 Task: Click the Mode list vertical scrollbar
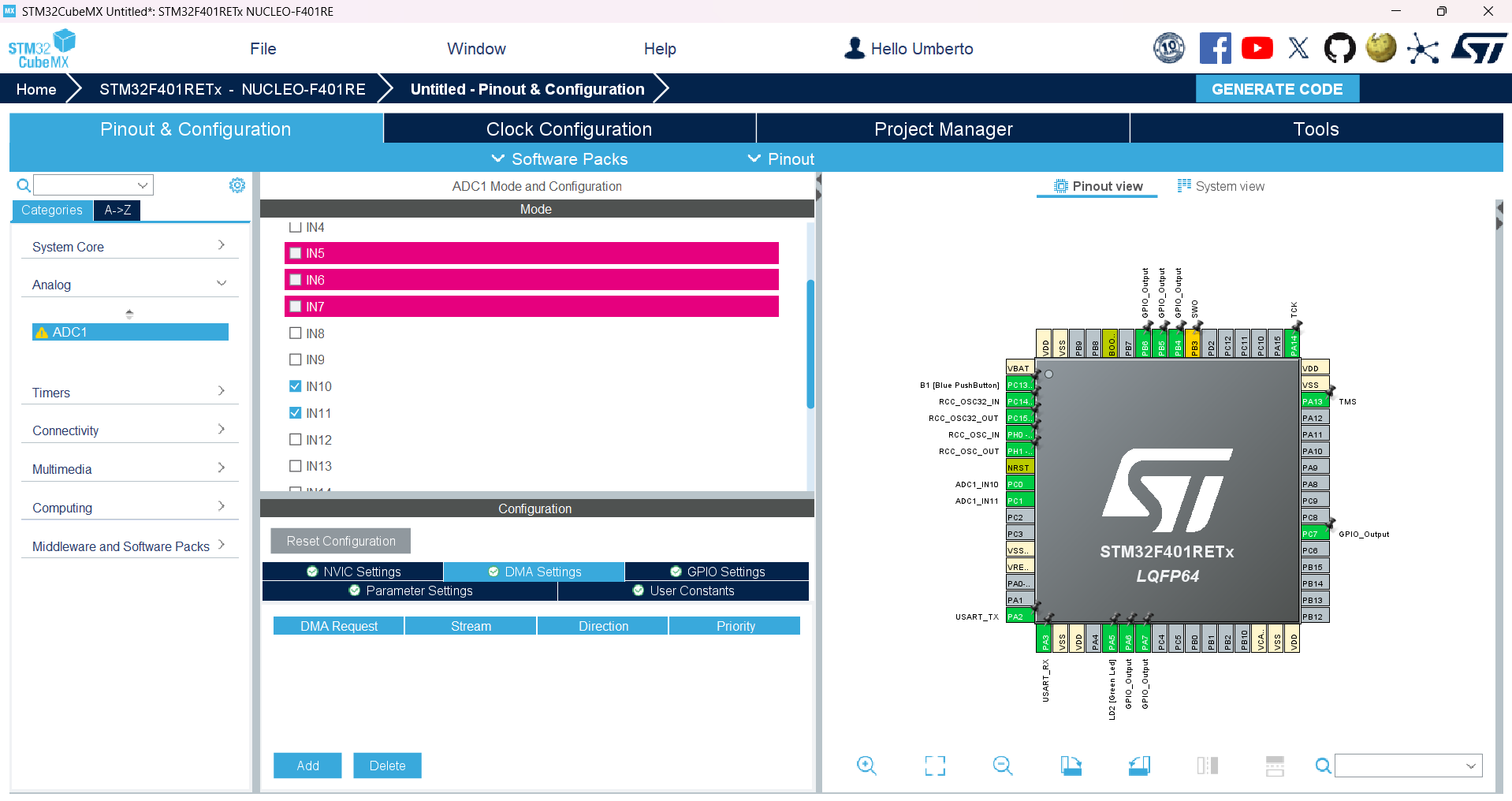tap(810, 343)
